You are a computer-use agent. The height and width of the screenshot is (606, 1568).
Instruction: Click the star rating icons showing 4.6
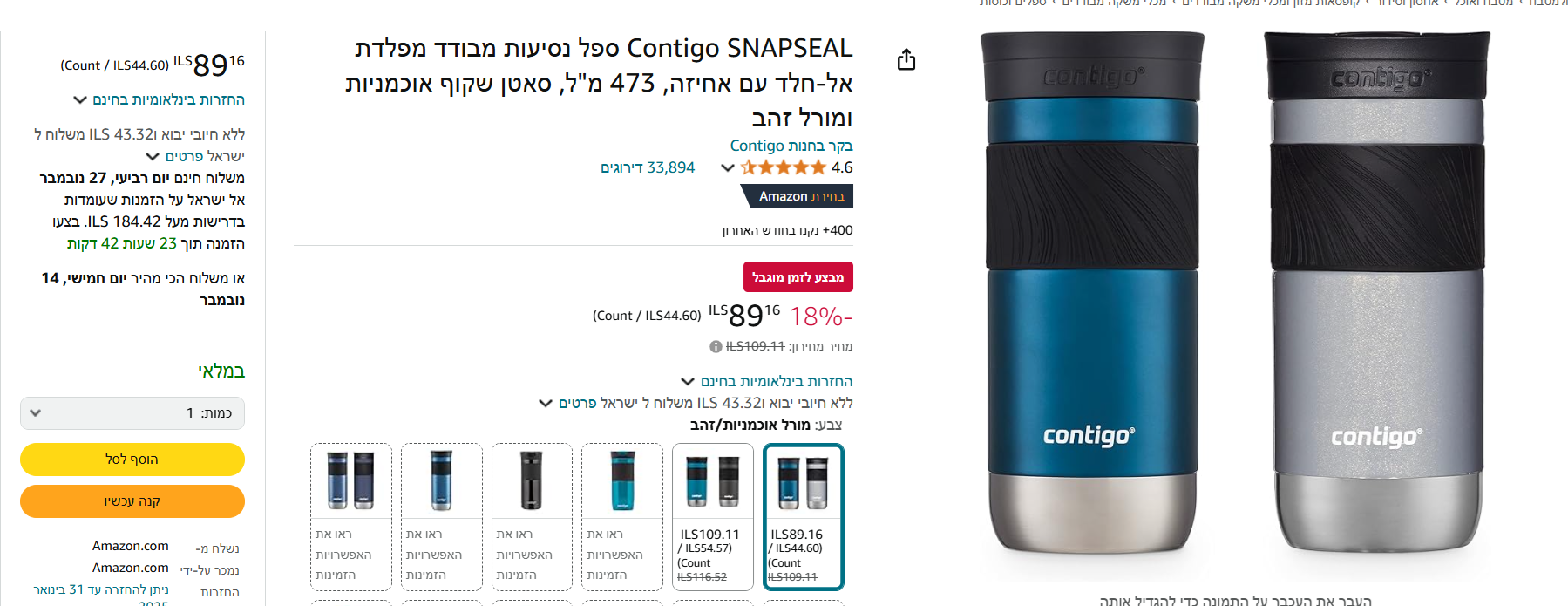pos(783,167)
